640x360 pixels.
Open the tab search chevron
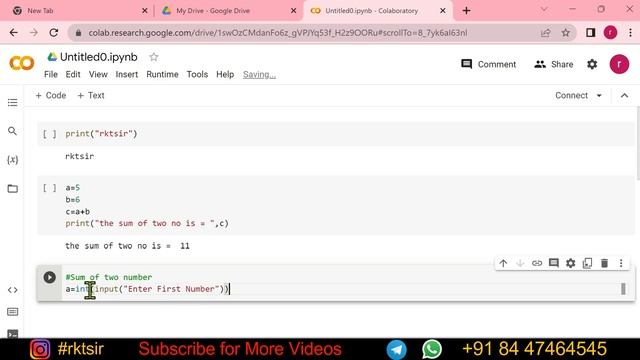pos(544,9)
